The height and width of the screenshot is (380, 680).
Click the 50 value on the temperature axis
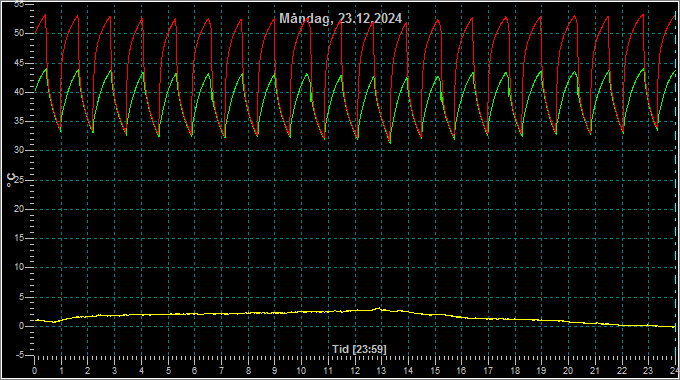18,33
